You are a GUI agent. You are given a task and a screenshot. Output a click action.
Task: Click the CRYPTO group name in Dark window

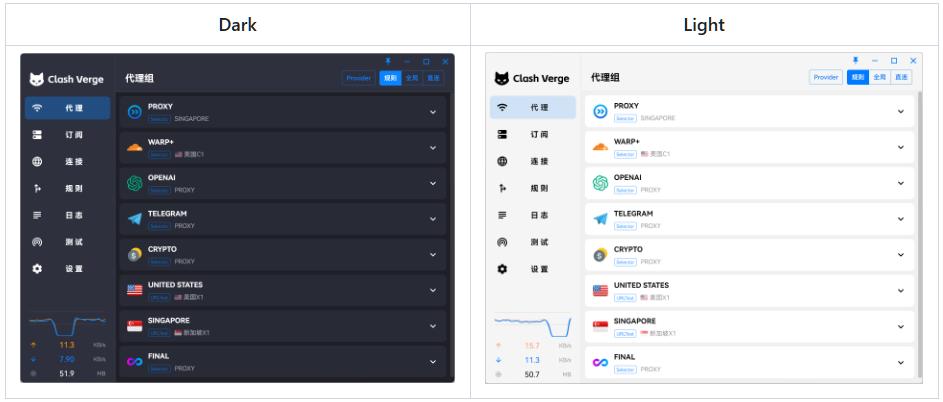coord(162,249)
